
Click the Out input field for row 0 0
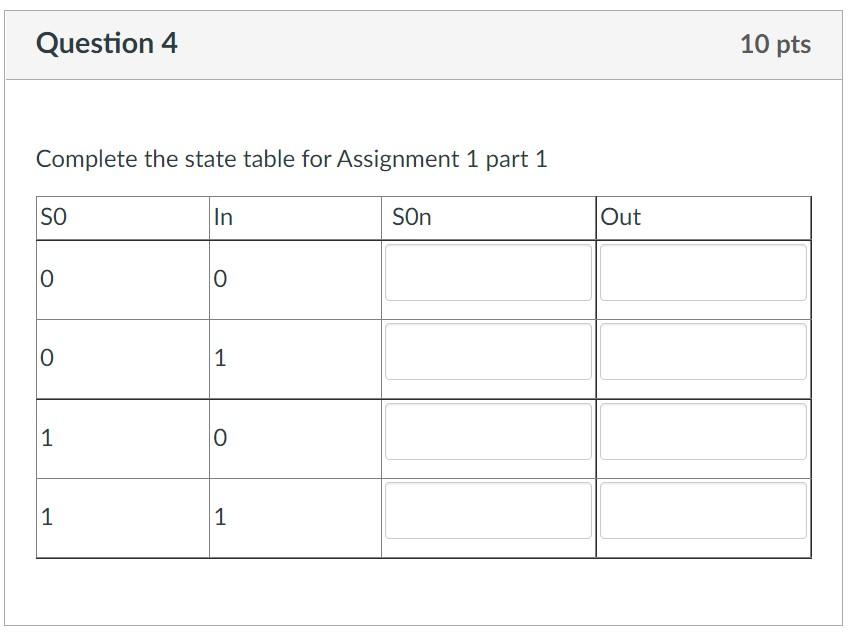(702, 273)
